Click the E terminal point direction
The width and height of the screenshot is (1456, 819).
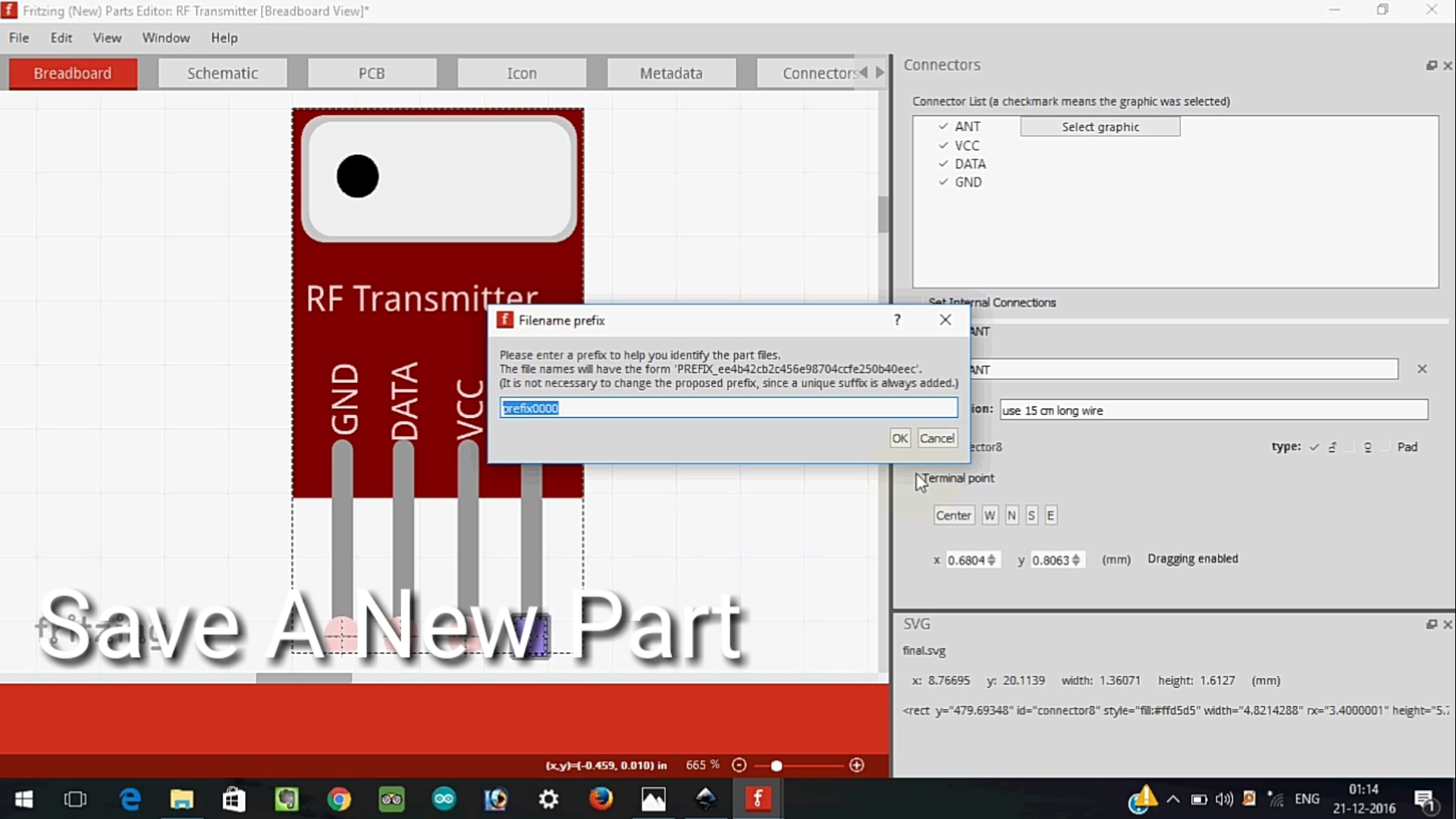pos(1051,515)
